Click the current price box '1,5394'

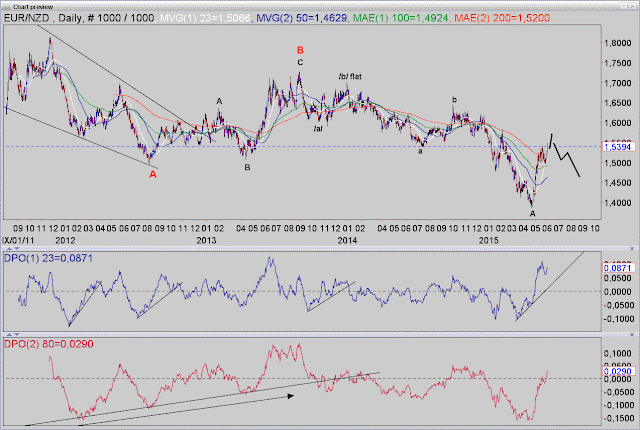(619, 146)
